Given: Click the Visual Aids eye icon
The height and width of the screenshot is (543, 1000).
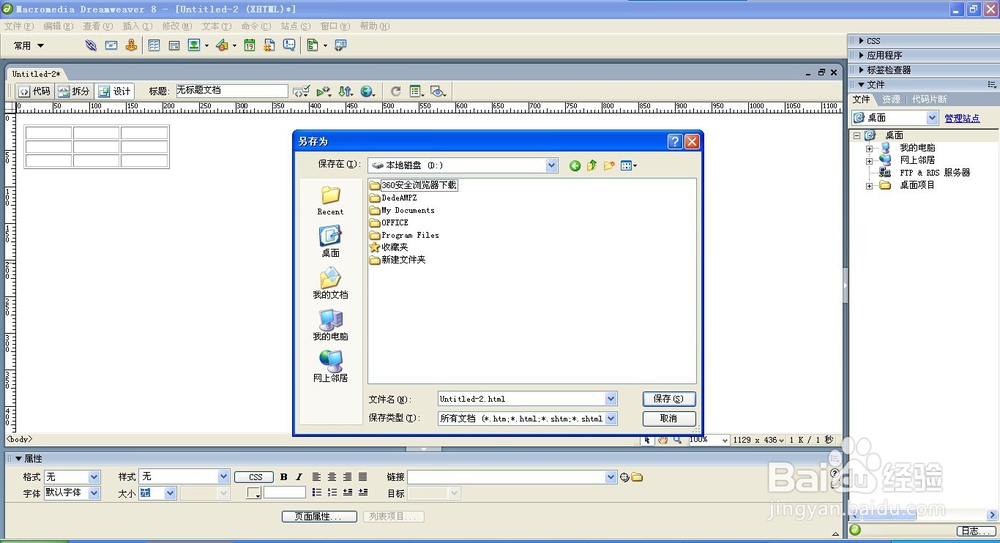Looking at the screenshot, I should pos(437,92).
